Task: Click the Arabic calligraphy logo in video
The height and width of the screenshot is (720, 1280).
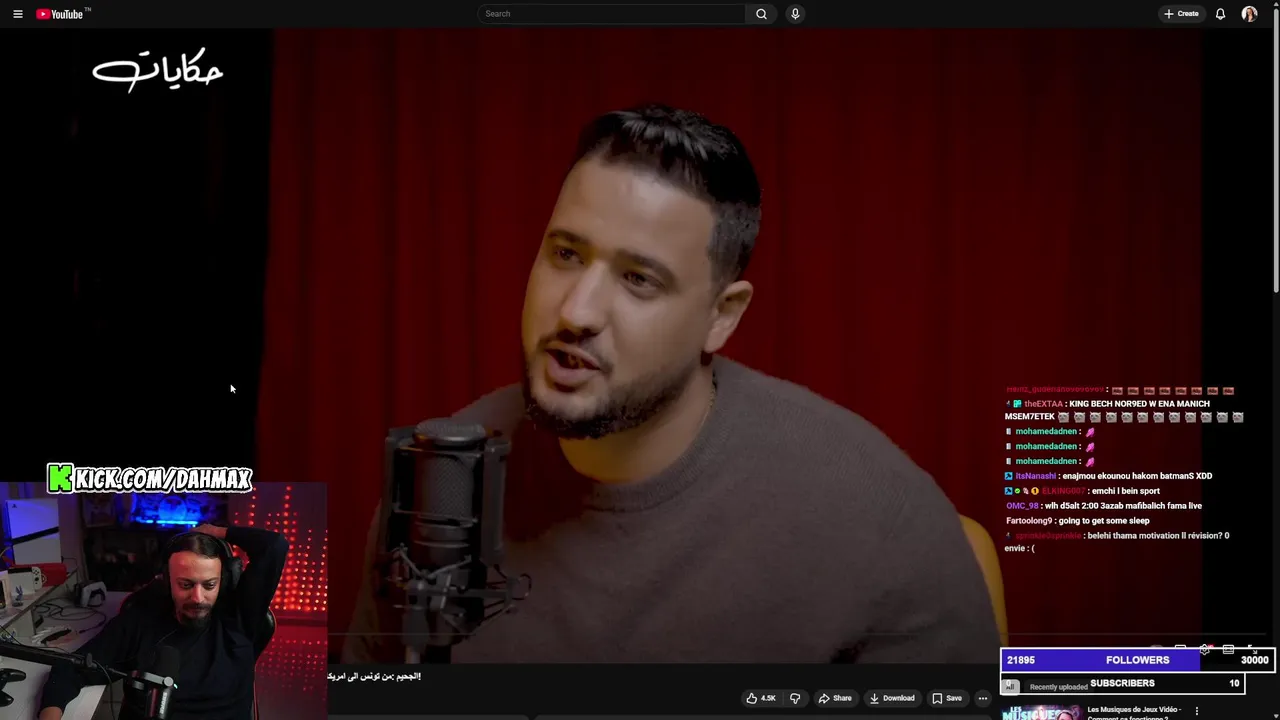Action: [158, 70]
